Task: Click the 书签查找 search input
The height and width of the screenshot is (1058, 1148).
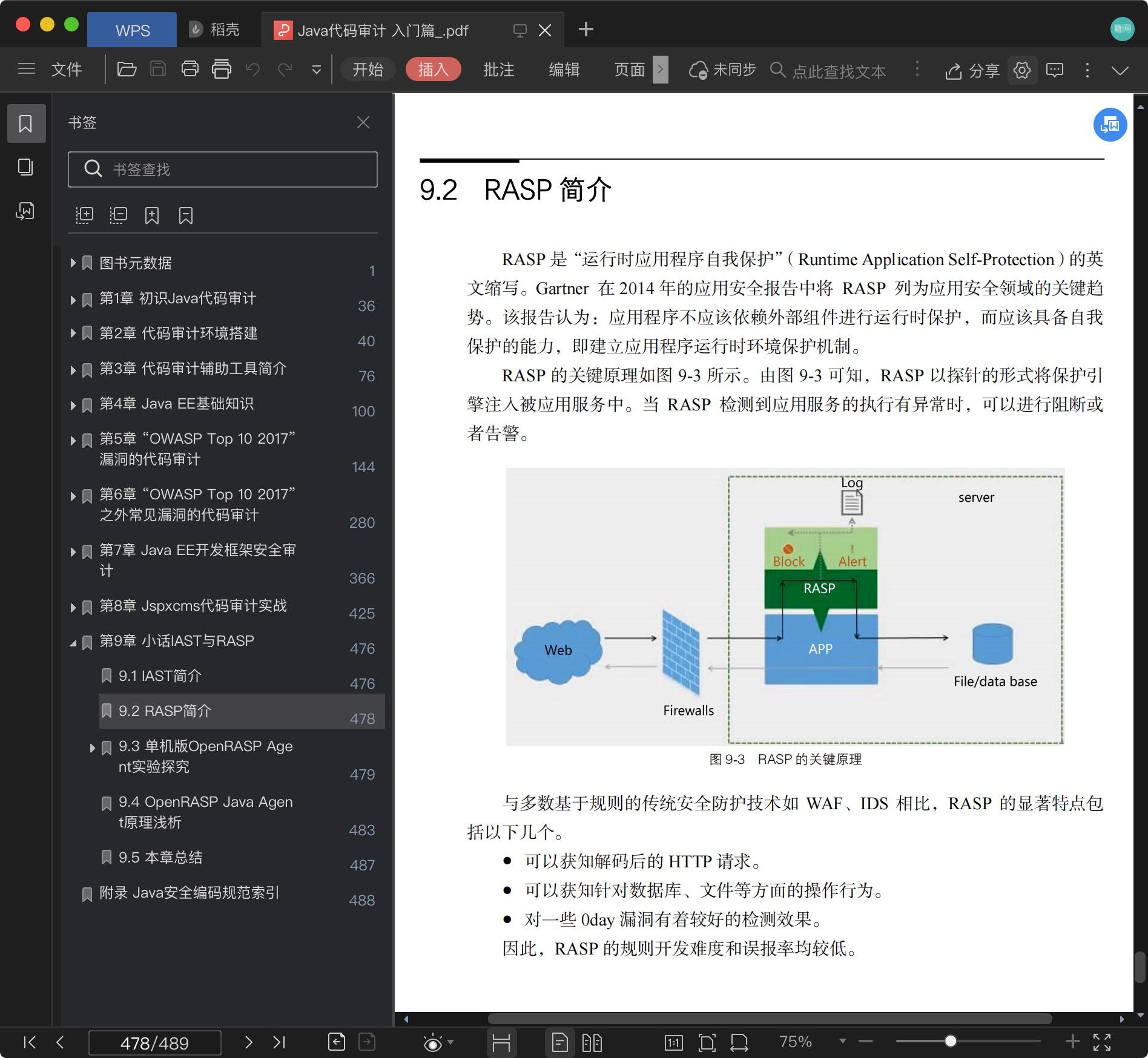Action: pyautogui.click(x=223, y=169)
